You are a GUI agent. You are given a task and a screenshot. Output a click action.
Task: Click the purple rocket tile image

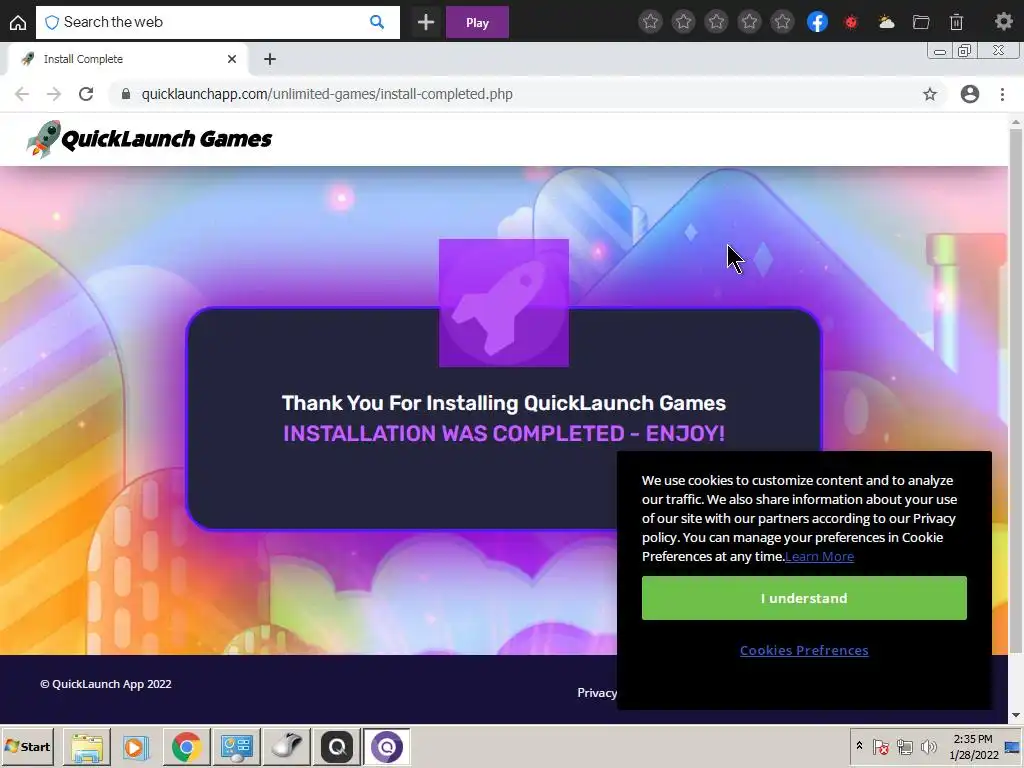(504, 303)
